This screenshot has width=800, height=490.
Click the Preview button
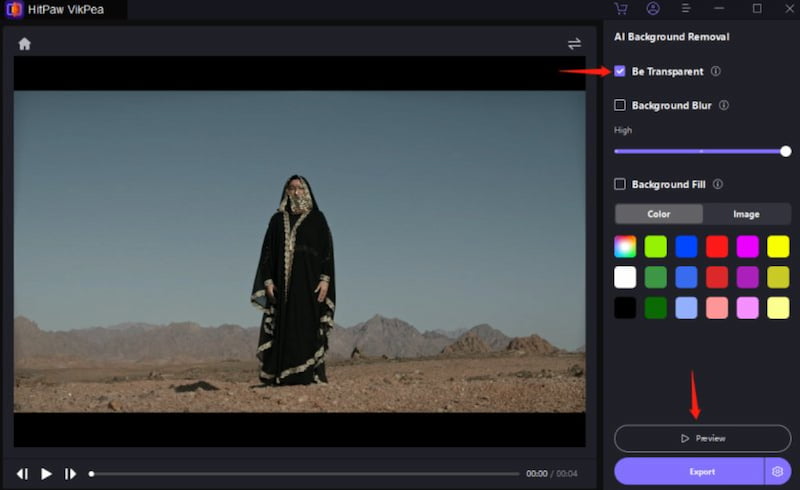[702, 438]
